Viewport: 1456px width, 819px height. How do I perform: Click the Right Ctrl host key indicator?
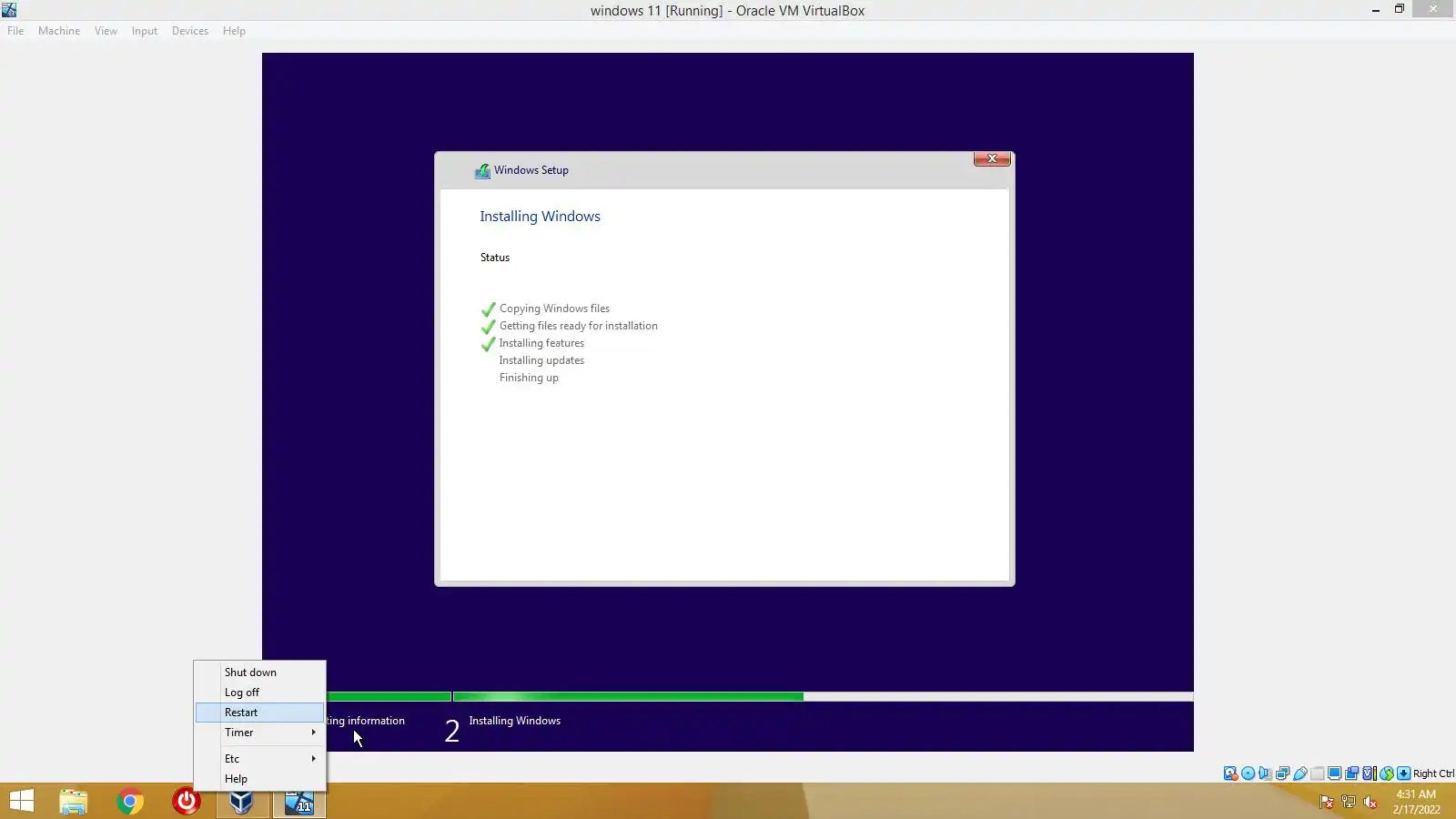(x=1433, y=773)
